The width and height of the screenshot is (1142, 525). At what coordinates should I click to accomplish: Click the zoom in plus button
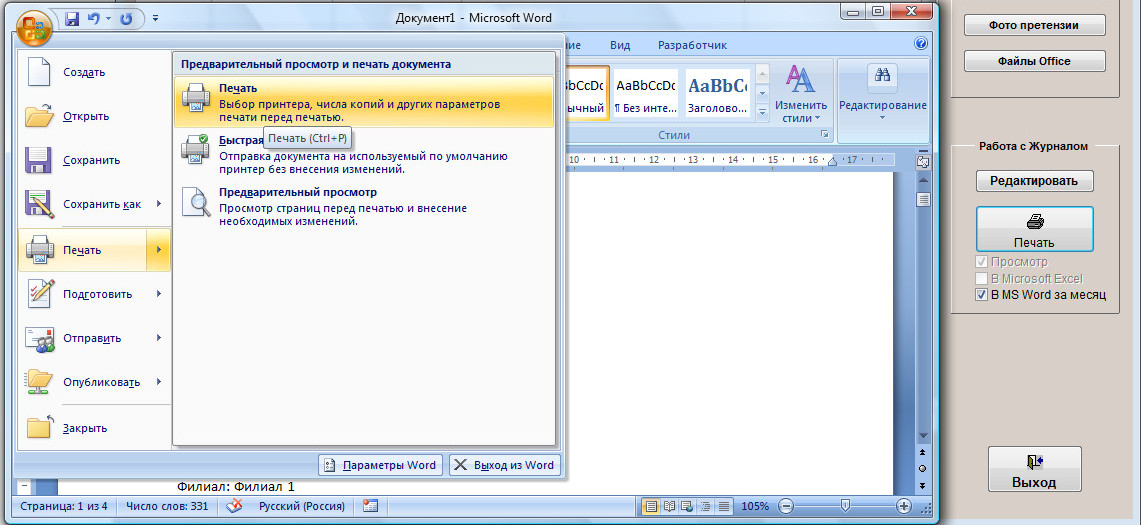tap(904, 506)
